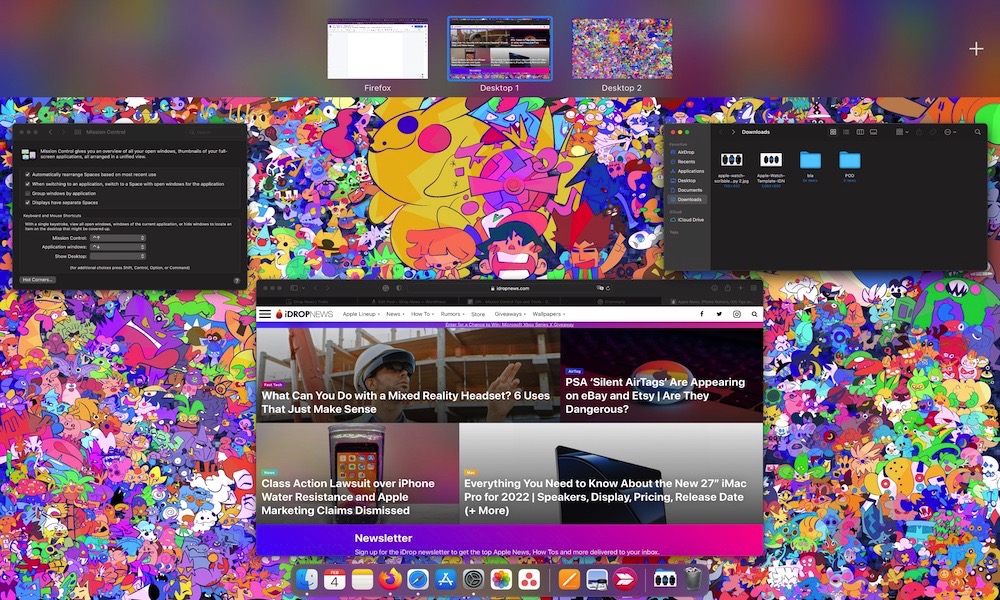Viewport: 1000px width, 600px height.
Task: Open the Microsoft Xbox Series X Giveaway link
Action: pos(509,325)
